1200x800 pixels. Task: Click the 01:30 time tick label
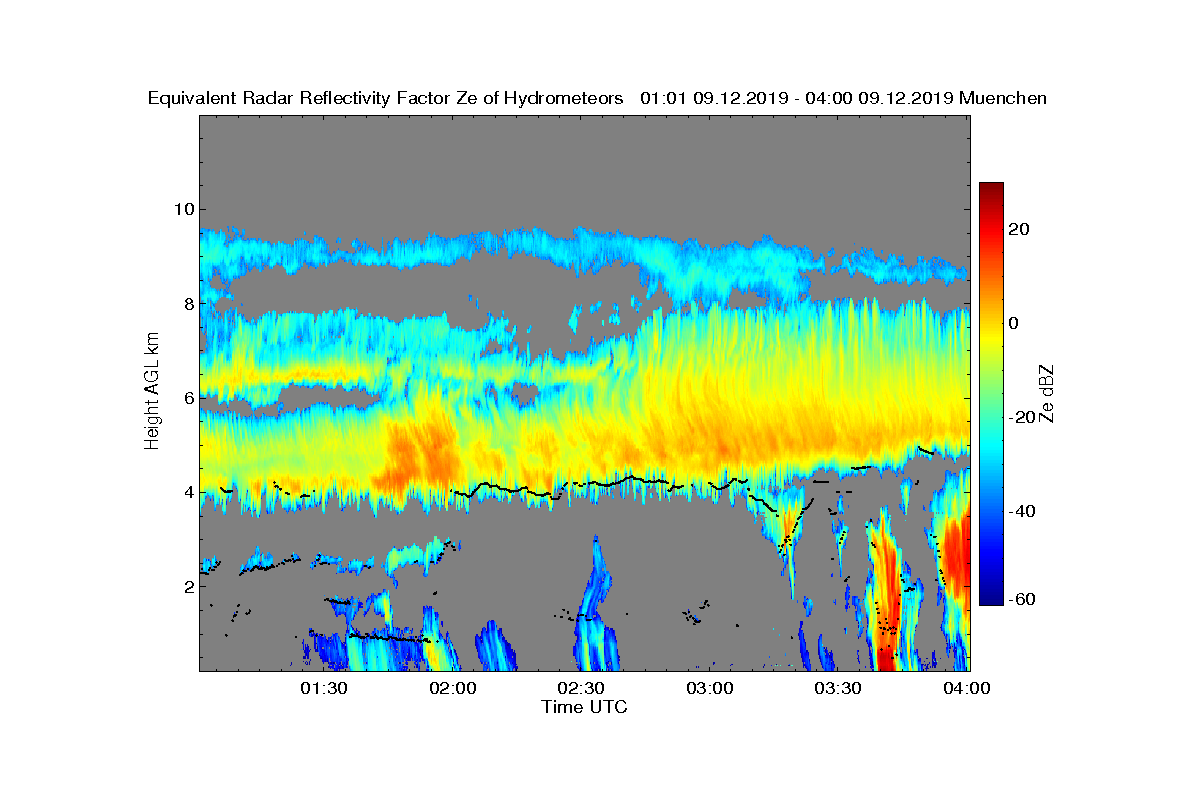pyautogui.click(x=327, y=688)
